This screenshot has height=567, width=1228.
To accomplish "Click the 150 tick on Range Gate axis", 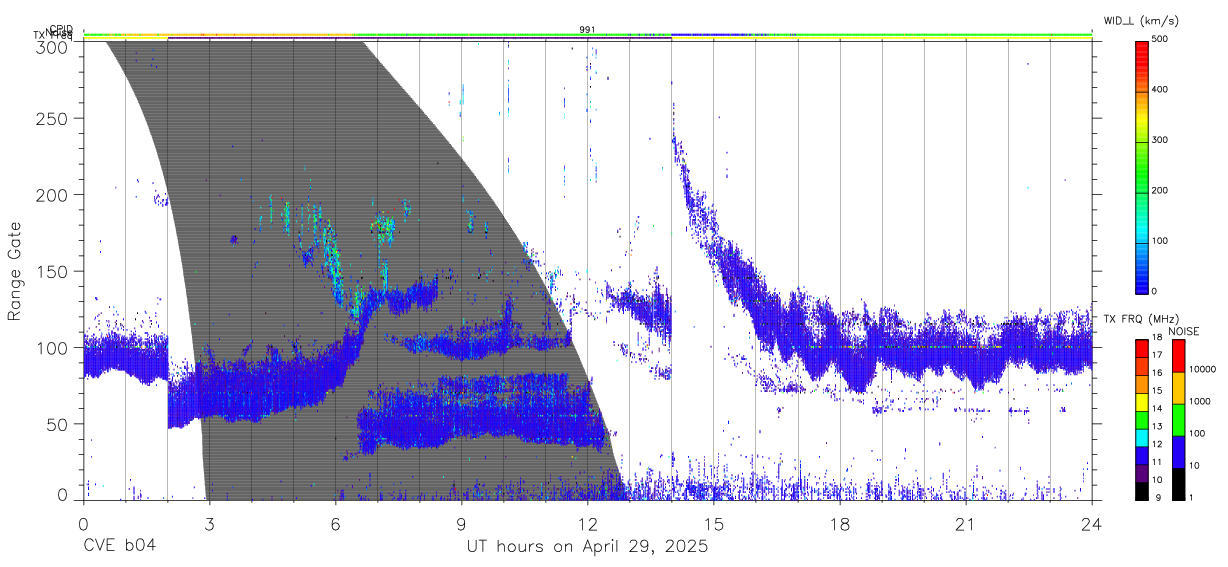I will pos(53,271).
